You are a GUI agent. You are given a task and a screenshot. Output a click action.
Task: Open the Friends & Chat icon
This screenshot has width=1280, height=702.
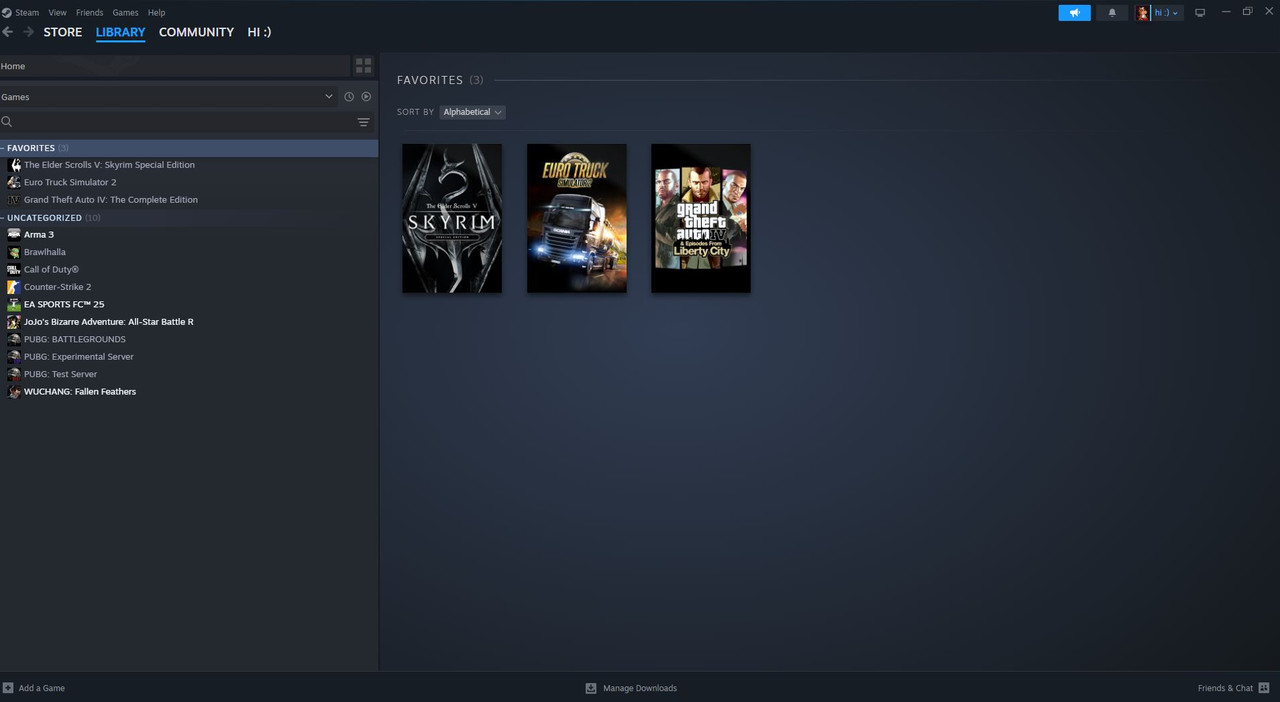pos(1264,688)
